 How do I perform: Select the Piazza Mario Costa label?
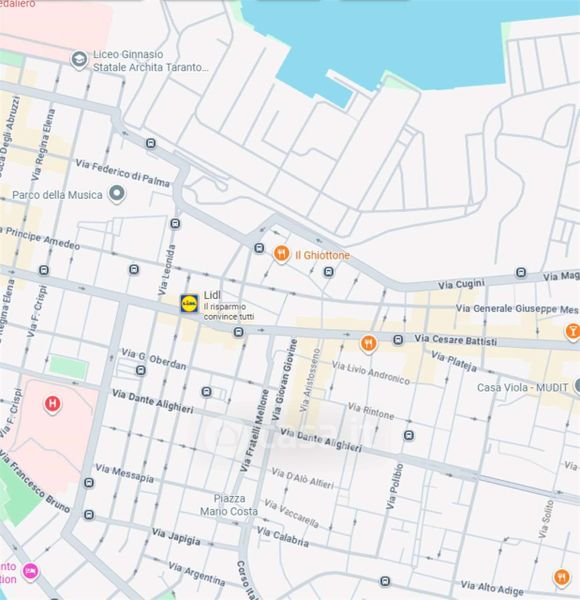click(x=229, y=505)
